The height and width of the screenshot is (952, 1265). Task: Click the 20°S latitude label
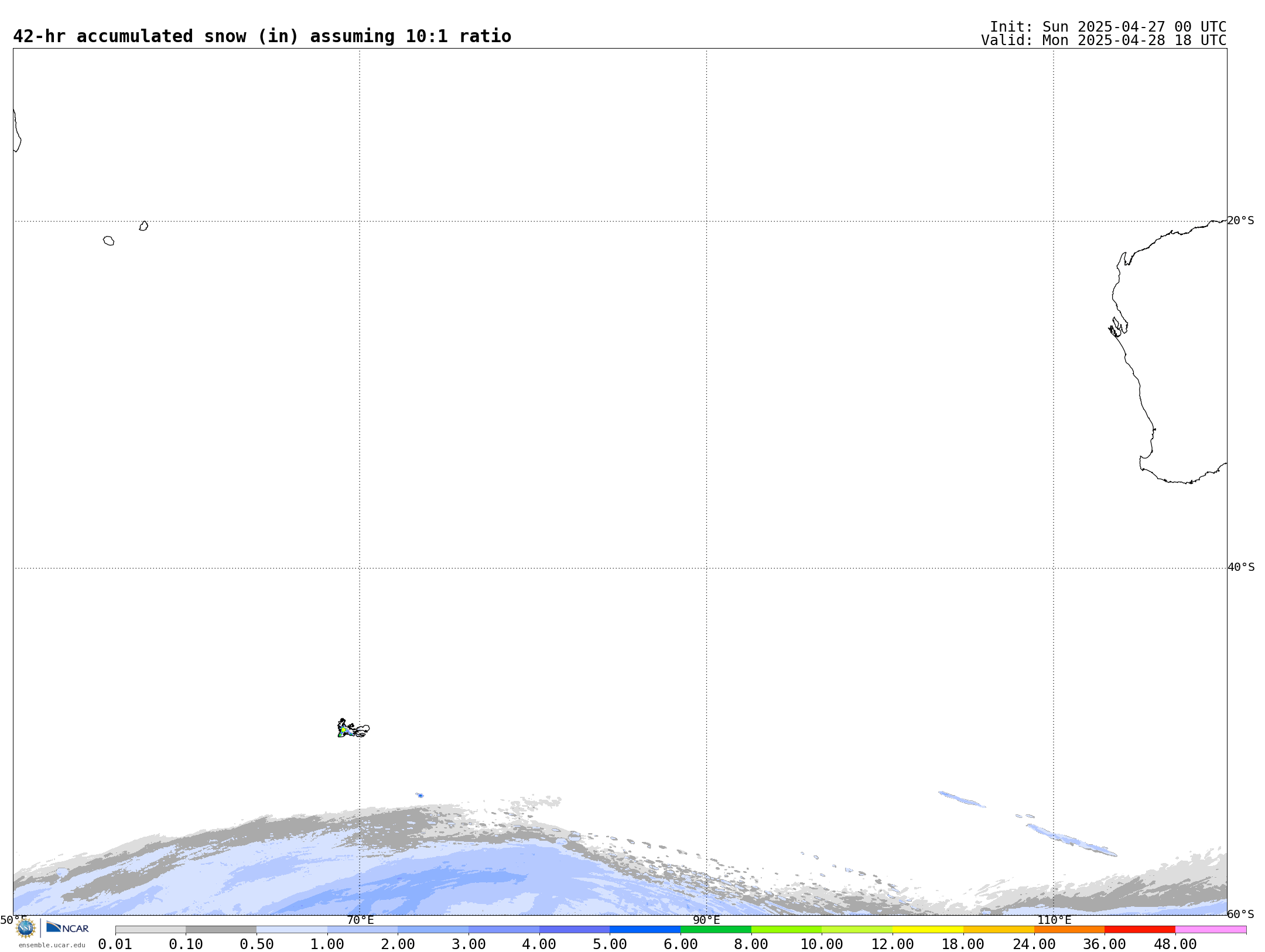coord(1240,221)
